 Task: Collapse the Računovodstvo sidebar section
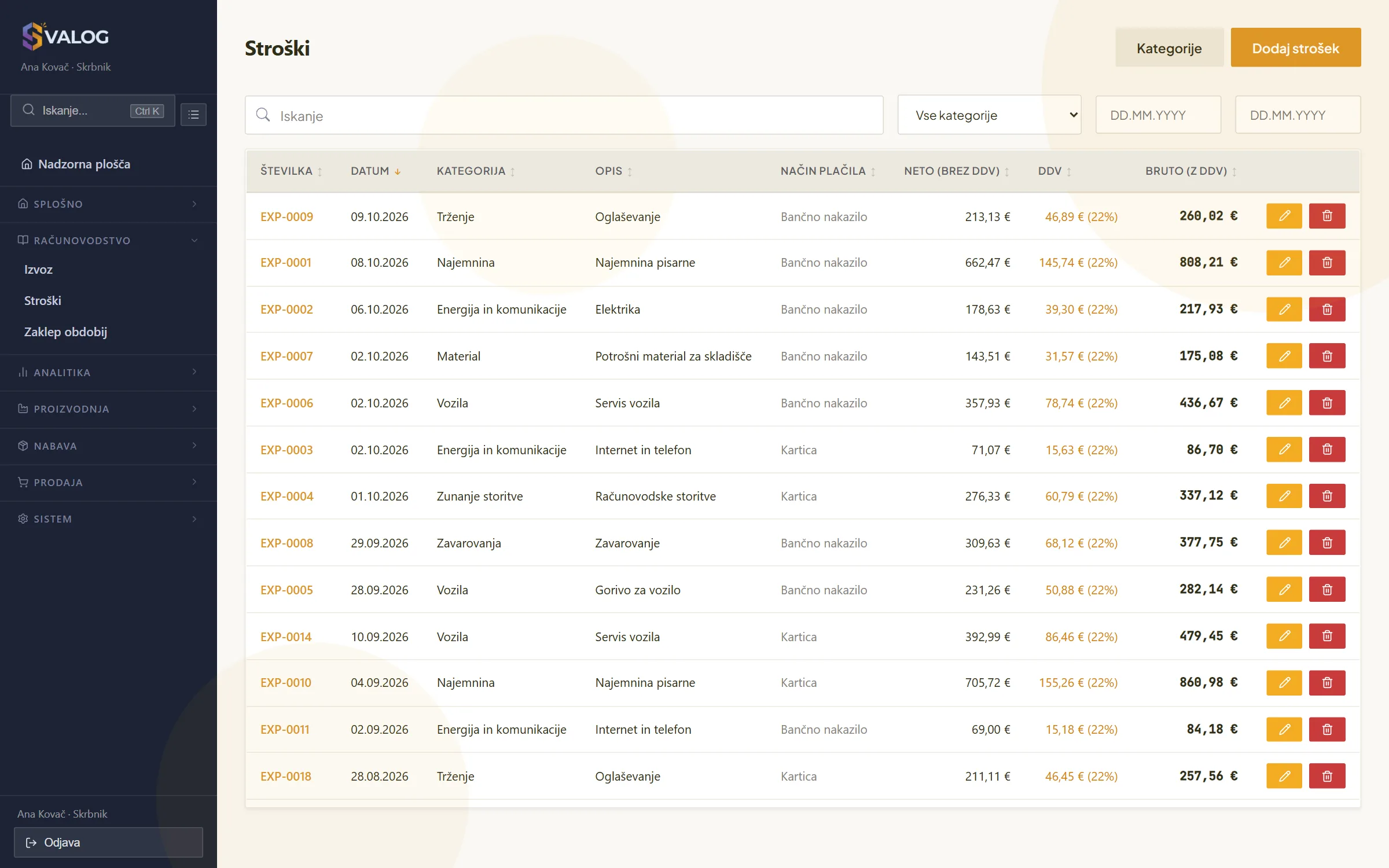[108, 240]
